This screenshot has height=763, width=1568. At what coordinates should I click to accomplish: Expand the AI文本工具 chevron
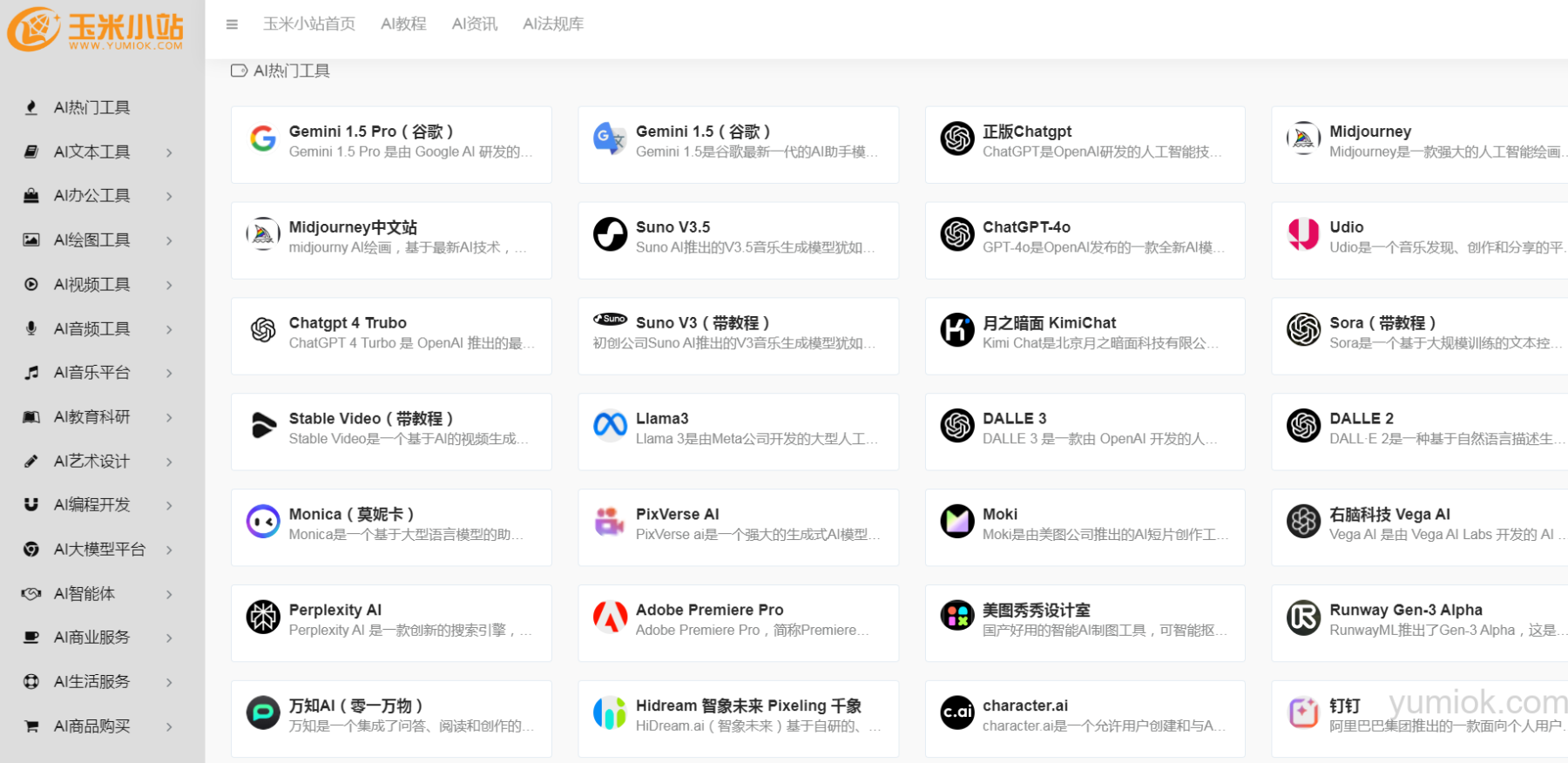coord(169,152)
